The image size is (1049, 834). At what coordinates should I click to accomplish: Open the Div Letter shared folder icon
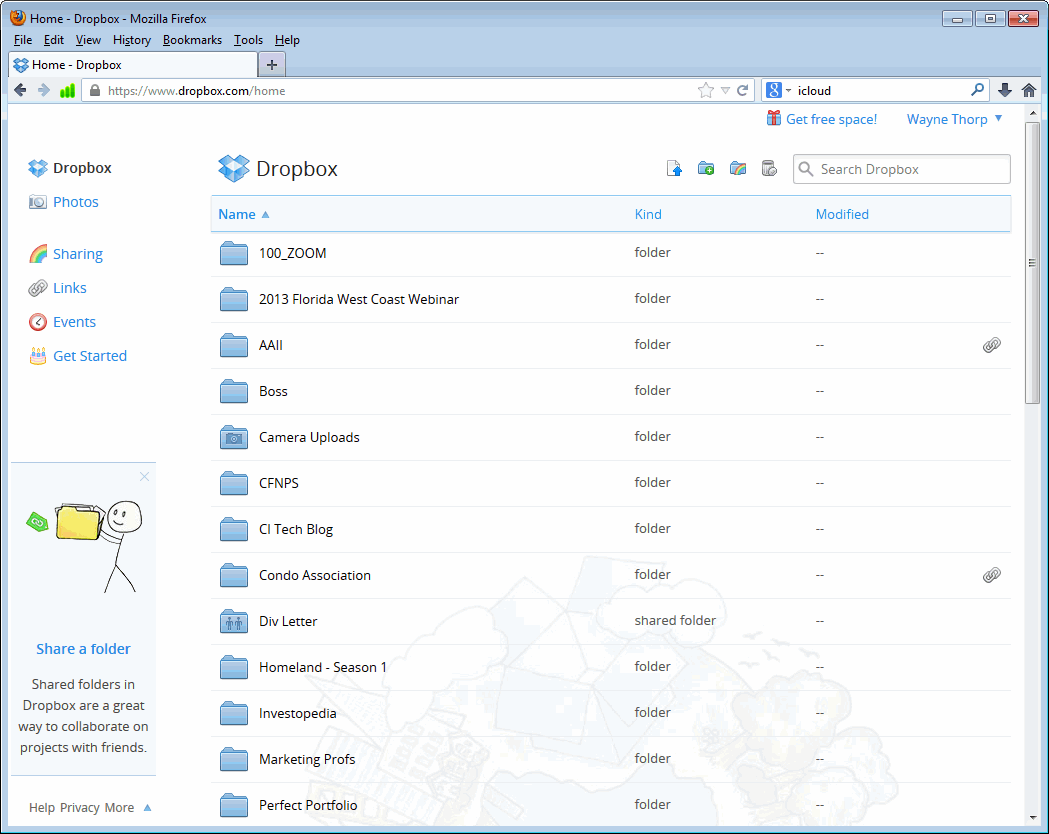tap(234, 621)
